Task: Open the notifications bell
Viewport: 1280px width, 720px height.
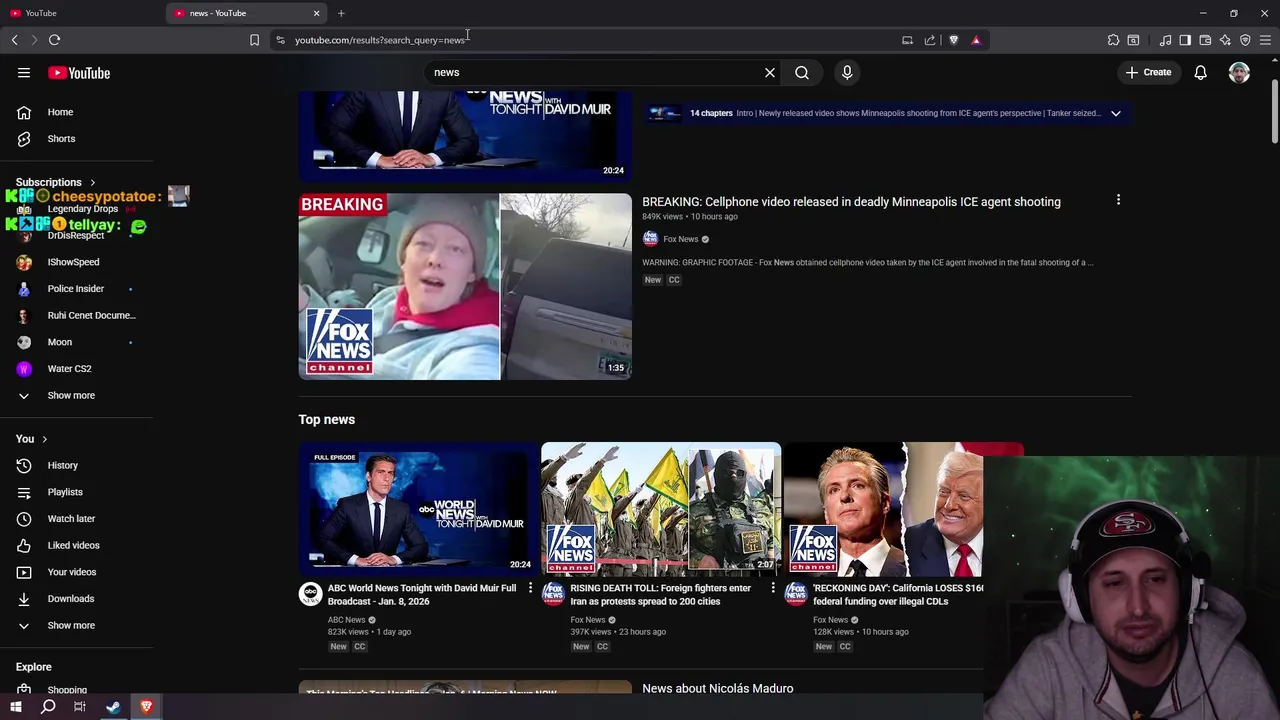Action: [1200, 72]
